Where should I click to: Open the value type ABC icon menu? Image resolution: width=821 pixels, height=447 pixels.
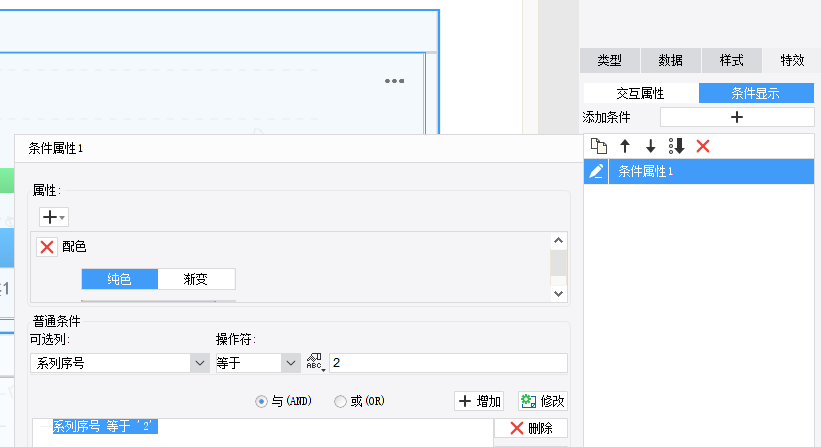coord(315,362)
